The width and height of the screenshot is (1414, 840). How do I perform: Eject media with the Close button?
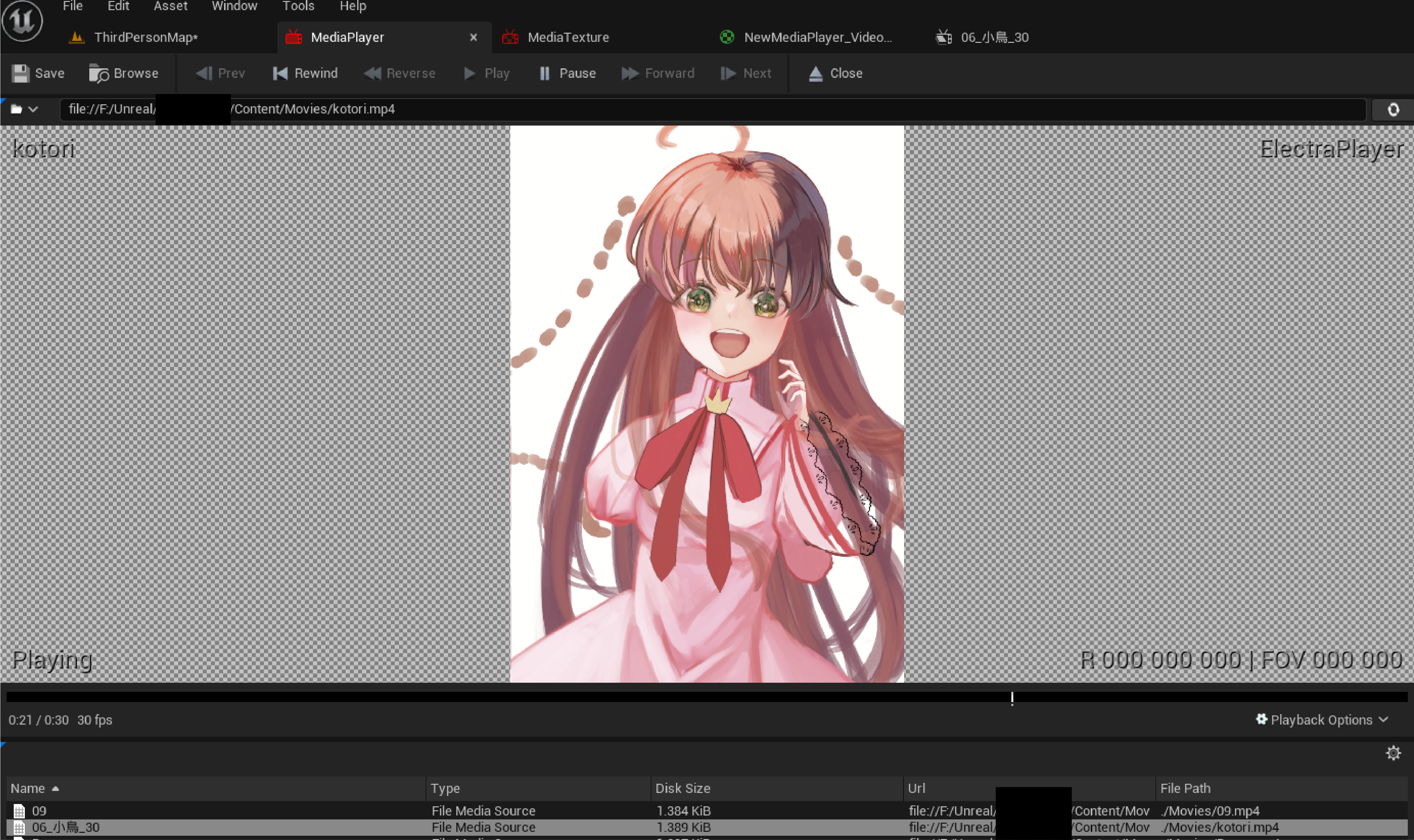[835, 74]
